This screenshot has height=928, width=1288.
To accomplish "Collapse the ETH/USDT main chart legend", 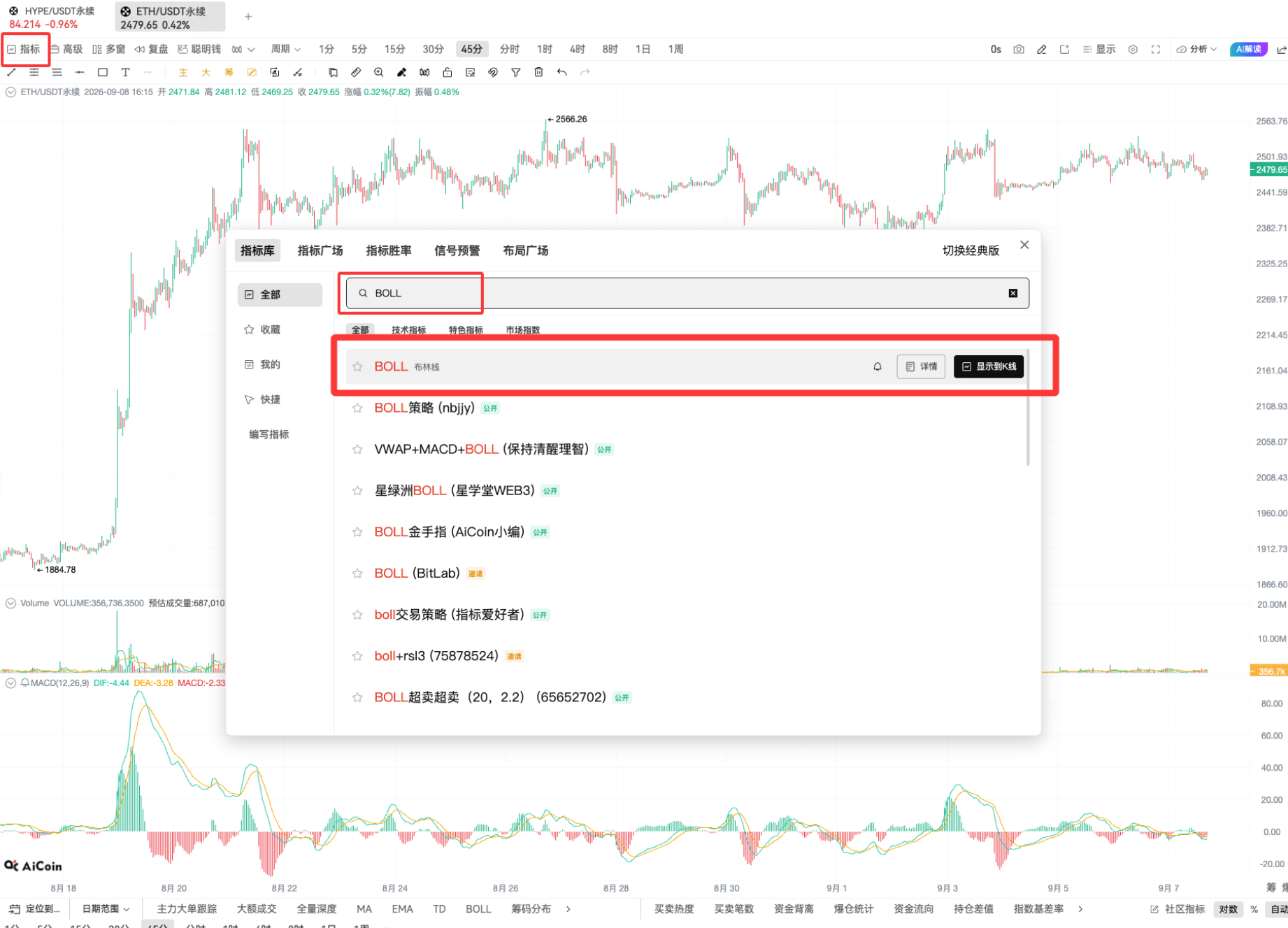I will pyautogui.click(x=10, y=92).
